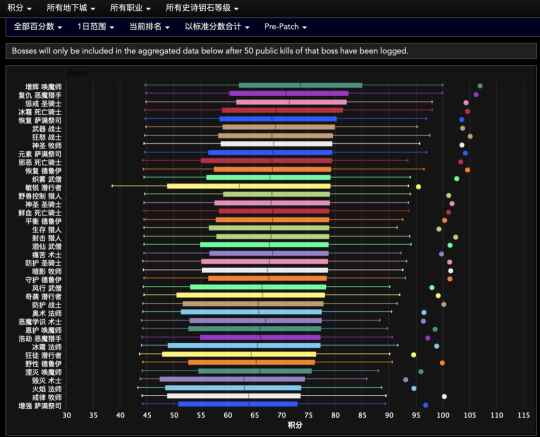The image size is (540, 437).
Task: Click the purple 复仇 恶魔猎手 box bar
Action: [x=289, y=93]
